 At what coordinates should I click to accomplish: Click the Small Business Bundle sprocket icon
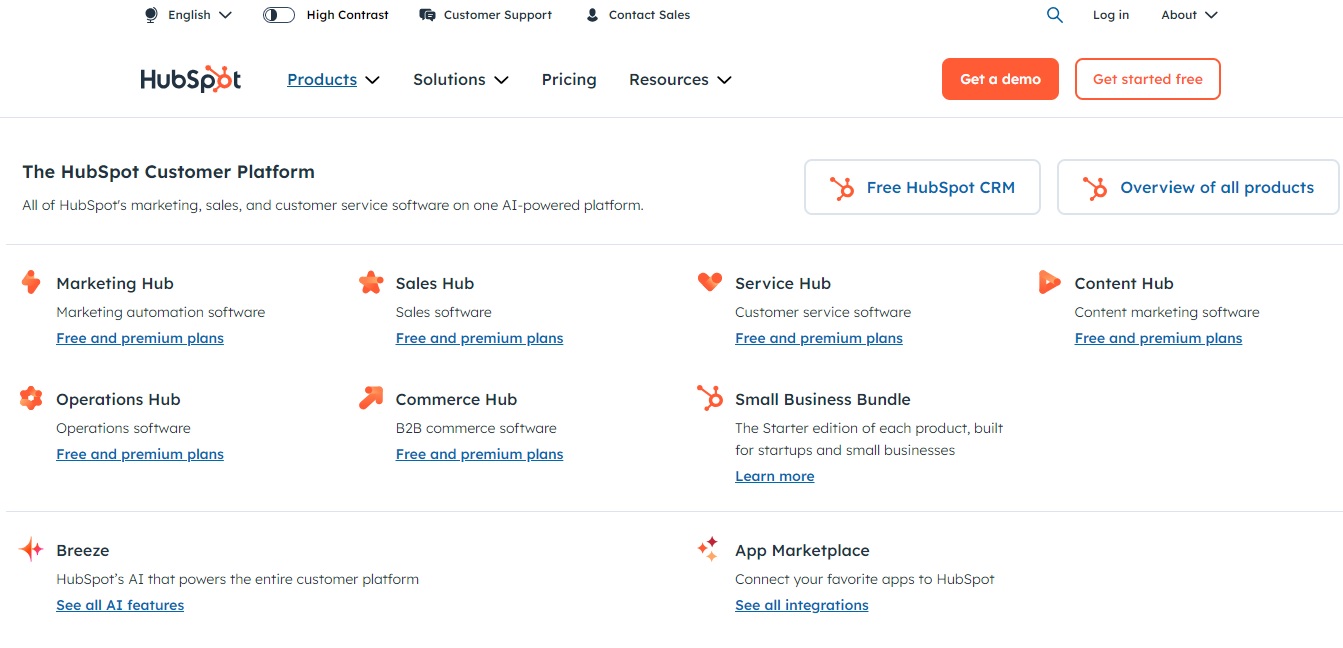710,398
